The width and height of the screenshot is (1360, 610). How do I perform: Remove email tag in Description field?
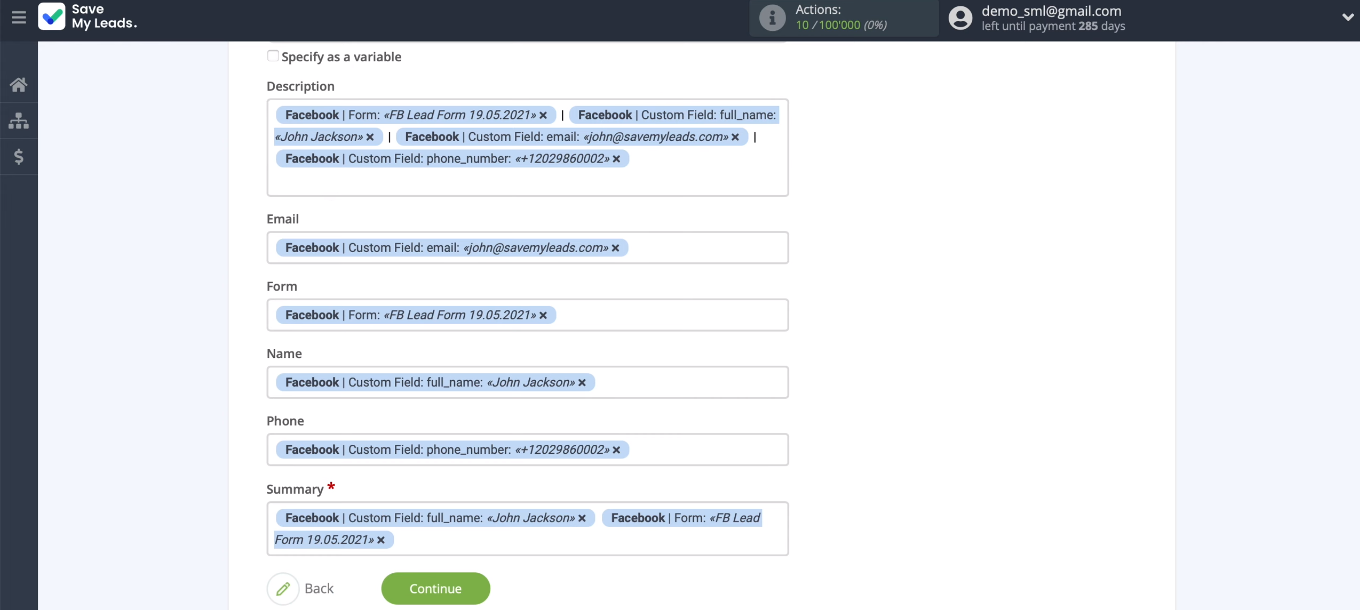(x=735, y=137)
